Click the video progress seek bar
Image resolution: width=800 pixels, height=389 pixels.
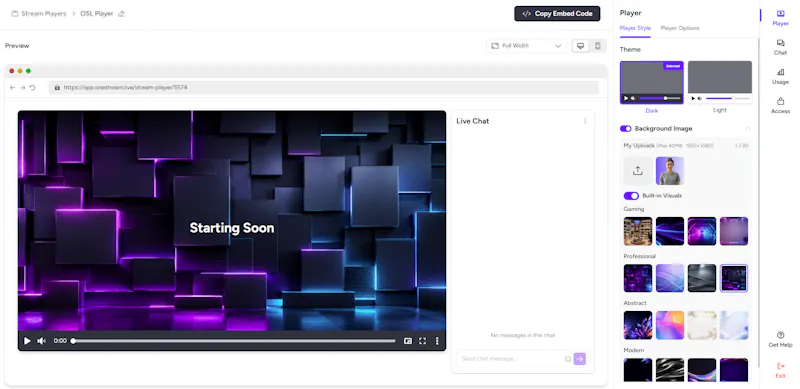(x=234, y=341)
